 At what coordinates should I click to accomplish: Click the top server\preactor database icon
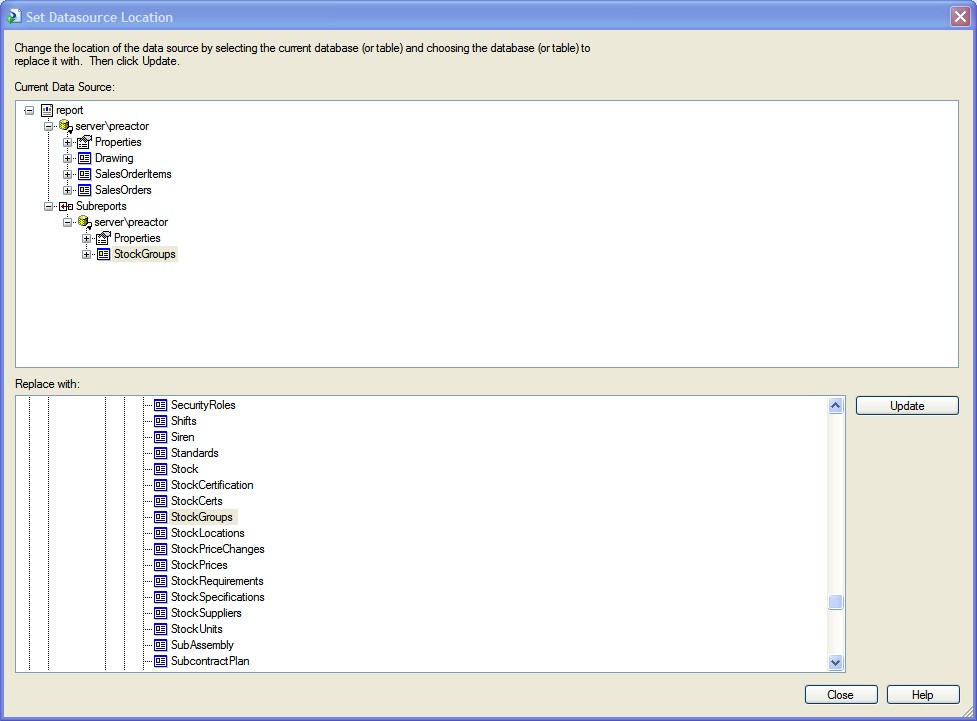click(66, 126)
